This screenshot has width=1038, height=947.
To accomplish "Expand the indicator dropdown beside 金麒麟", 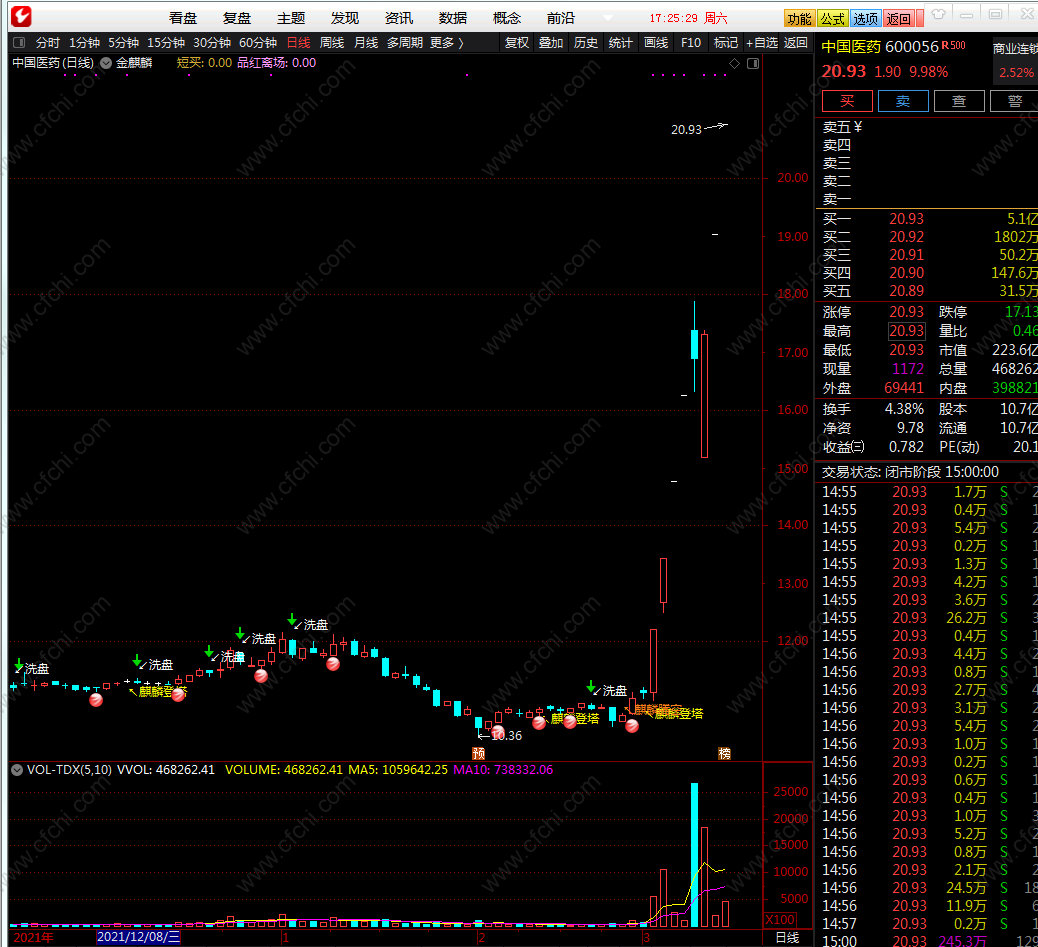I will (x=106, y=63).
